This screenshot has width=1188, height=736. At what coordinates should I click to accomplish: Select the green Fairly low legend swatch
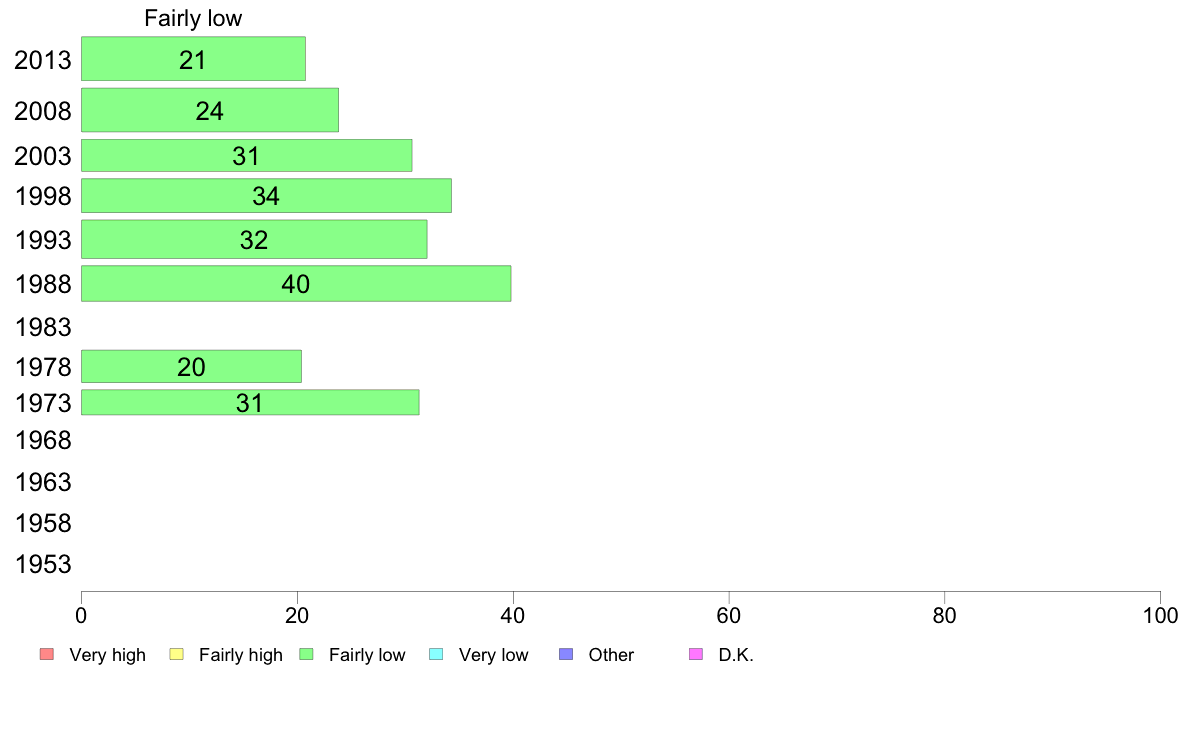point(306,654)
